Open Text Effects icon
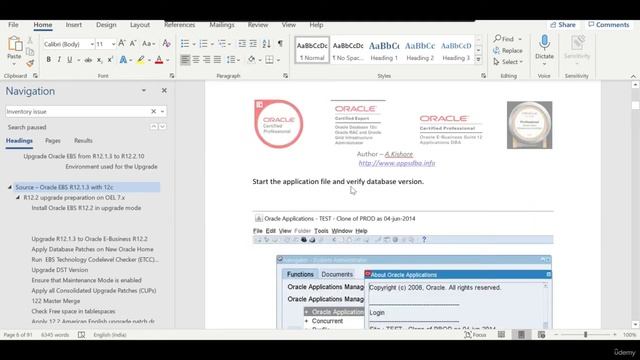This screenshot has width=640, height=360. click(x=123, y=60)
